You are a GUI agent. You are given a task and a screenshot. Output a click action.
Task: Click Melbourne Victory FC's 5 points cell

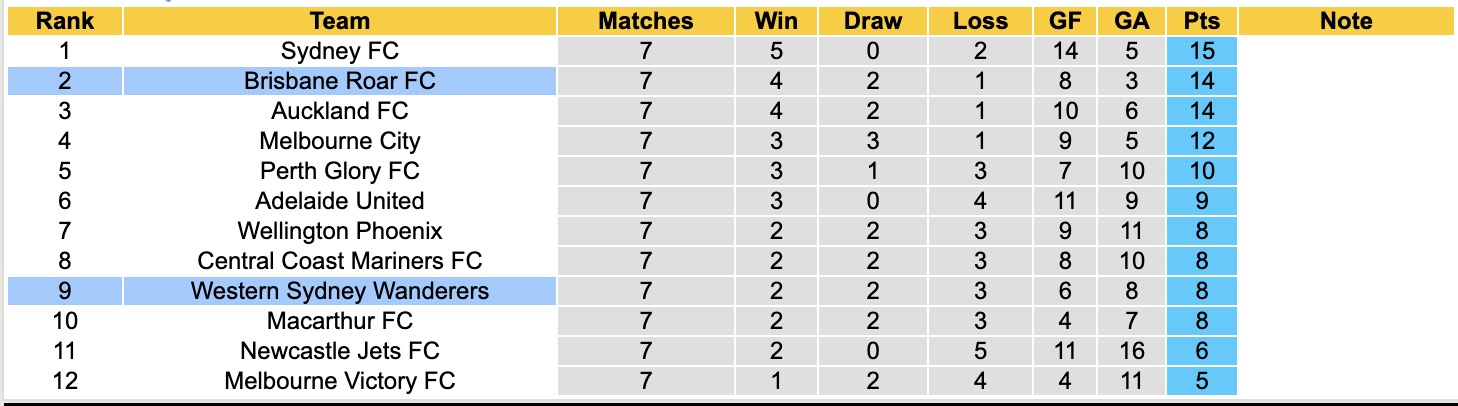[x=1201, y=381]
